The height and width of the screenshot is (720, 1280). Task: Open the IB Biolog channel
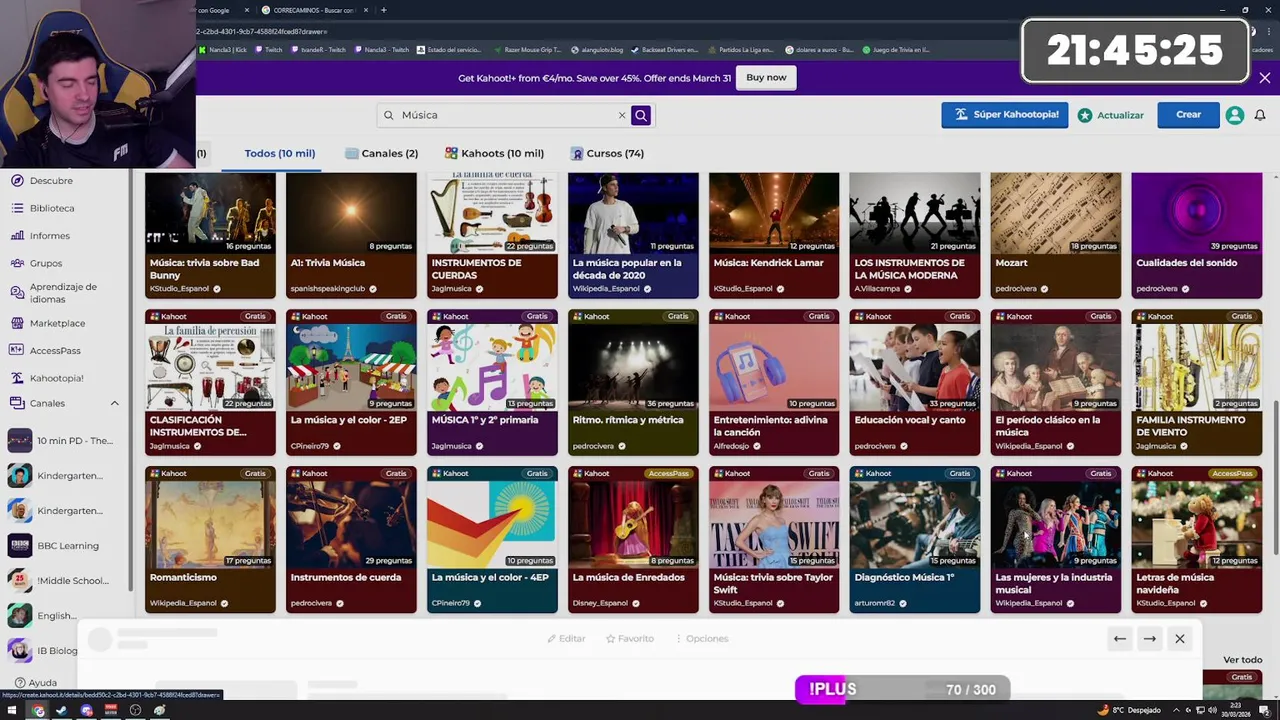point(43,651)
